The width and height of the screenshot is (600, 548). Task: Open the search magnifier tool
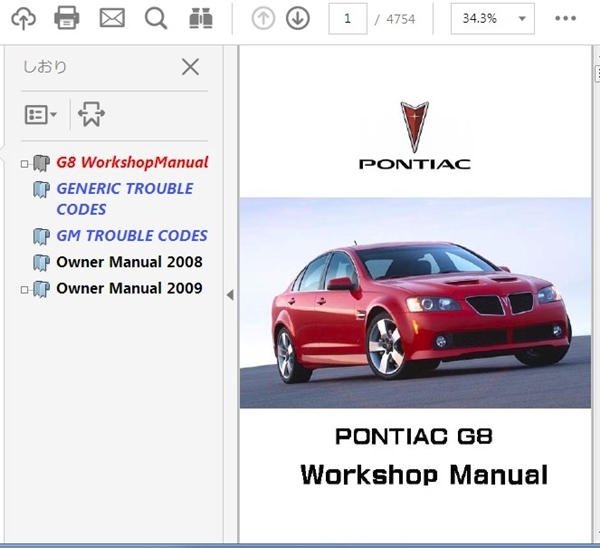click(156, 18)
